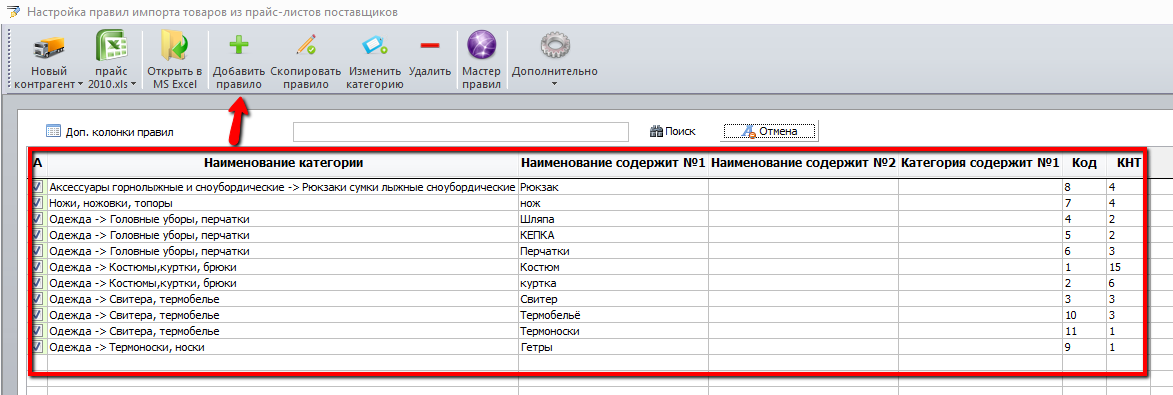Screen dimensions: 1173x395
Task: Click the search text input field
Action: pos(461,132)
